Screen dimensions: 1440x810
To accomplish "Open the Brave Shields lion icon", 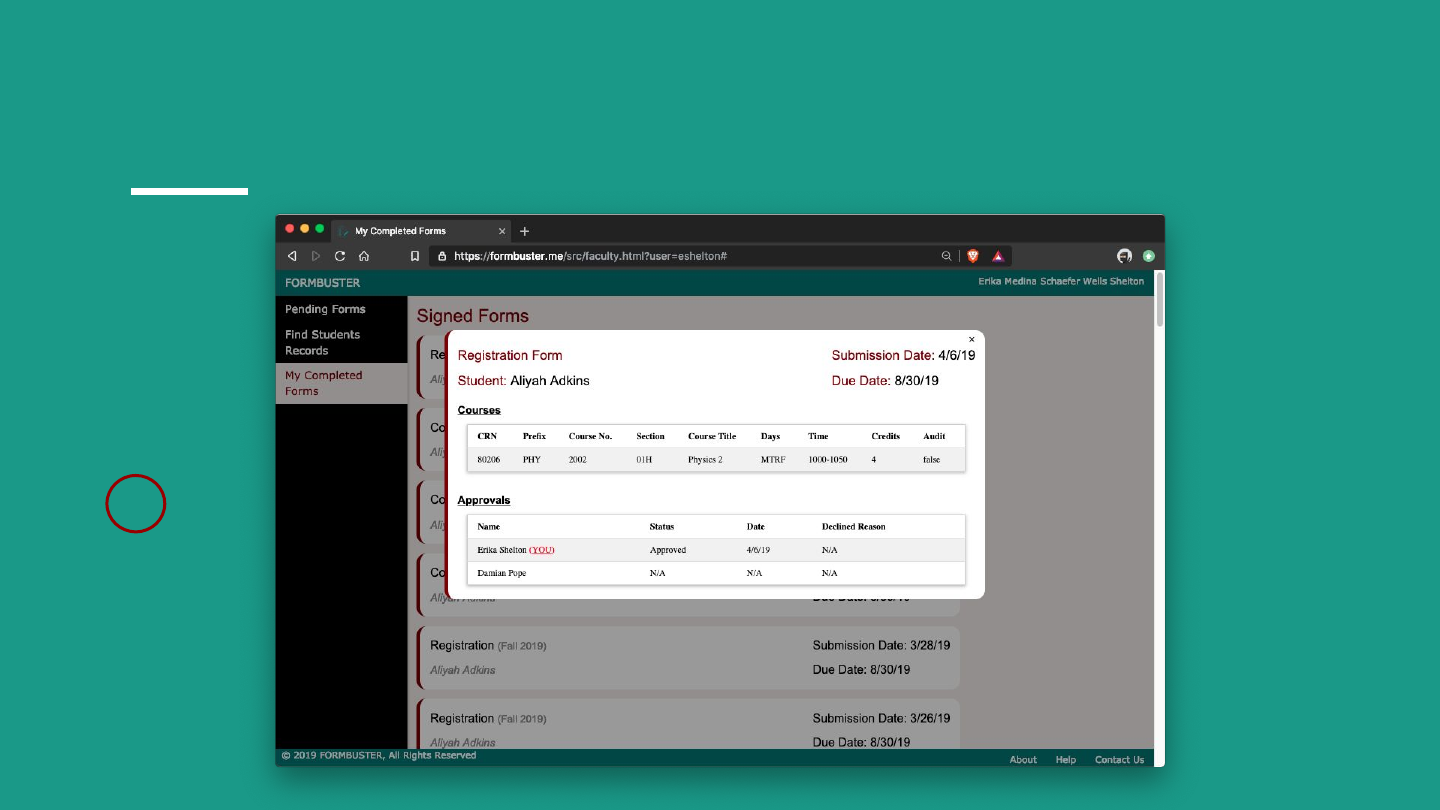I will click(x=973, y=256).
